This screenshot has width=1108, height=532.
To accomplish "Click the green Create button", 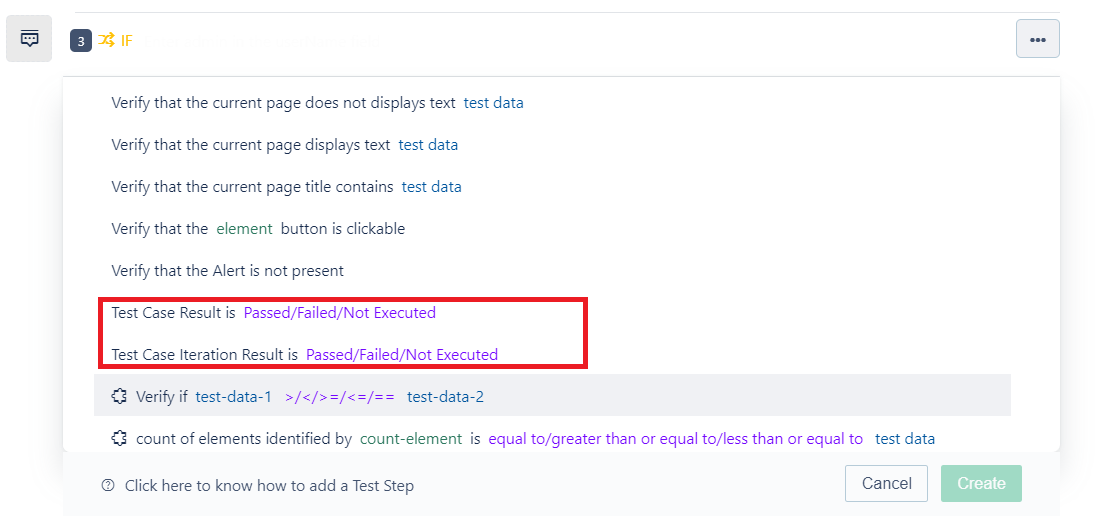I will tap(981, 483).
